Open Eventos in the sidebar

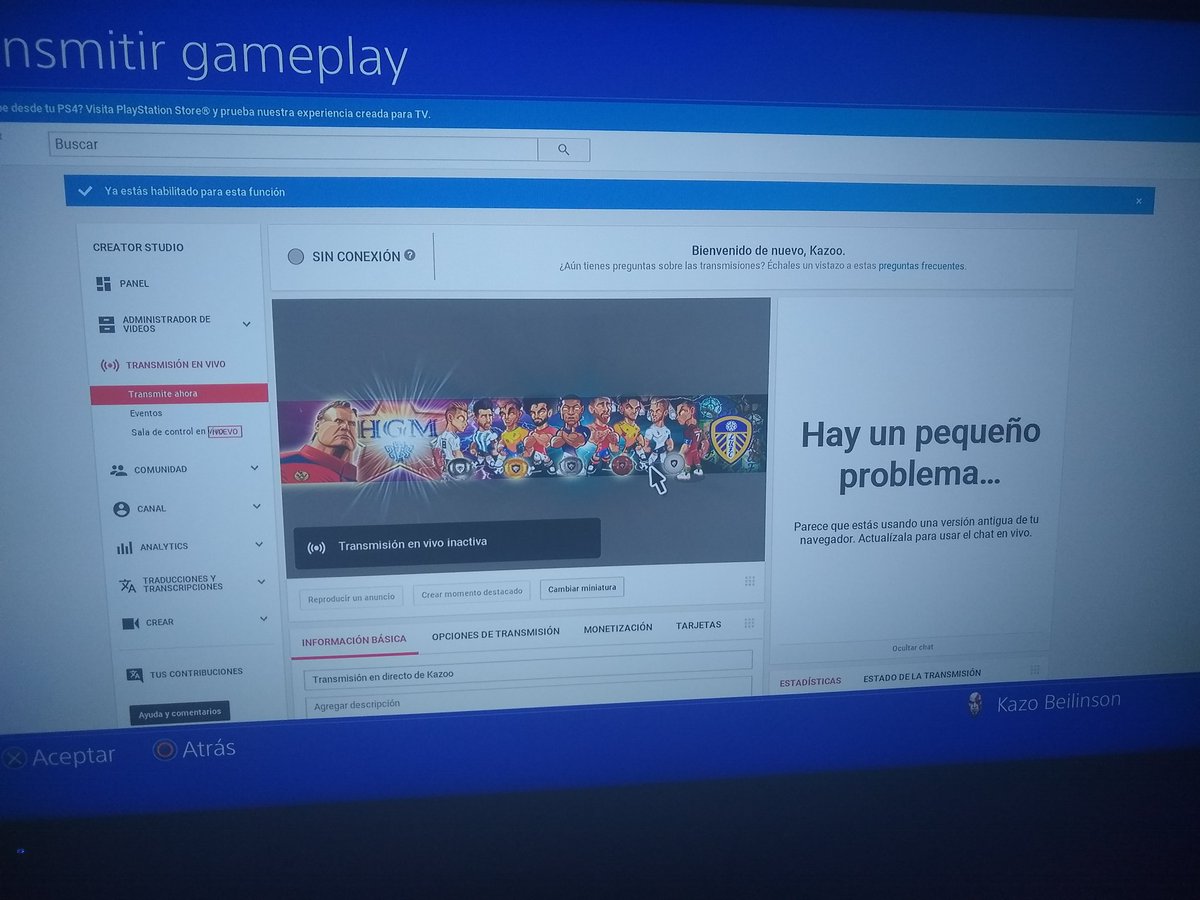[146, 413]
